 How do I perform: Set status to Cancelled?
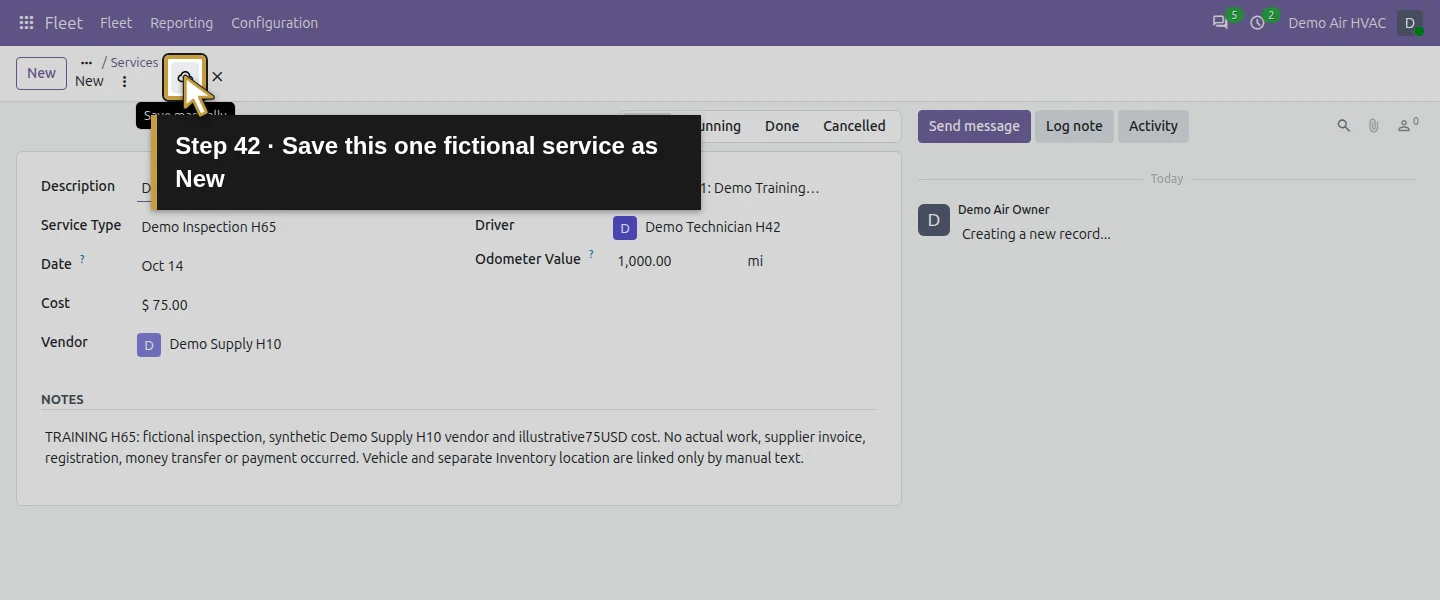click(x=854, y=126)
